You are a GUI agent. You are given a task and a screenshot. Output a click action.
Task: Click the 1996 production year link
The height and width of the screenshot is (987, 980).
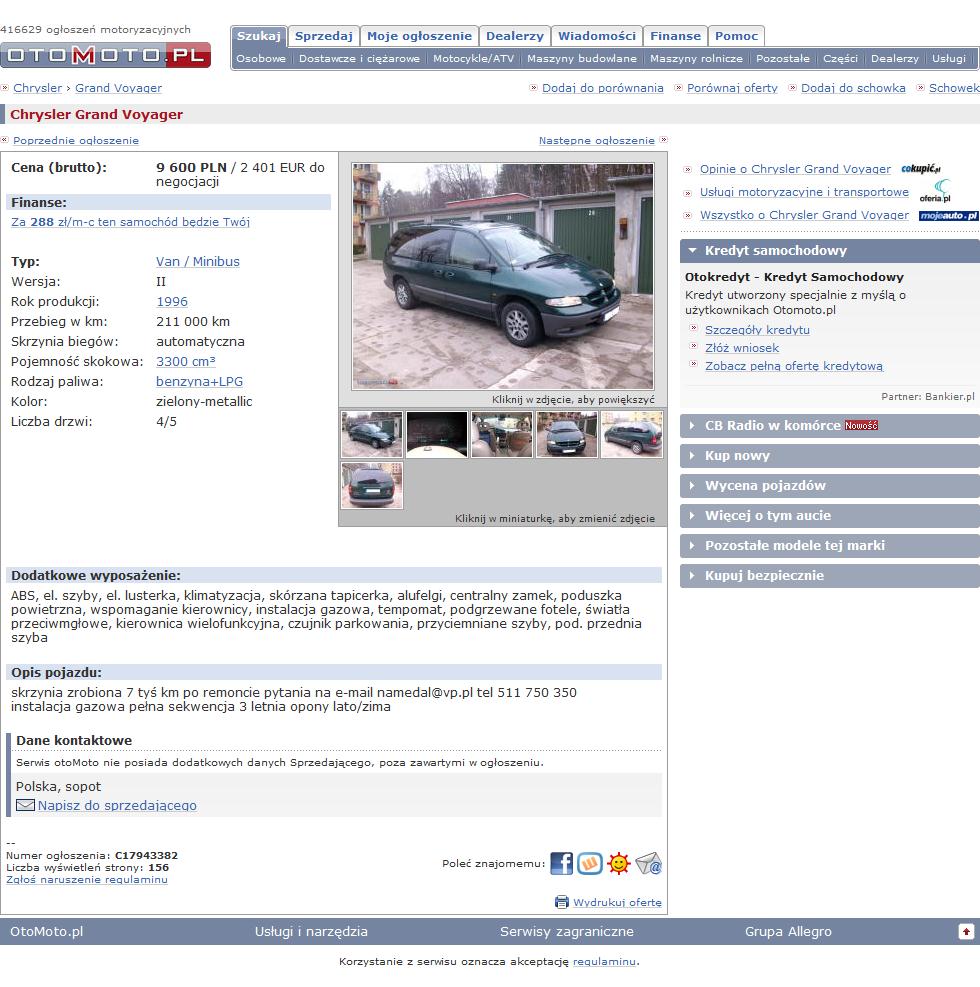(172, 302)
